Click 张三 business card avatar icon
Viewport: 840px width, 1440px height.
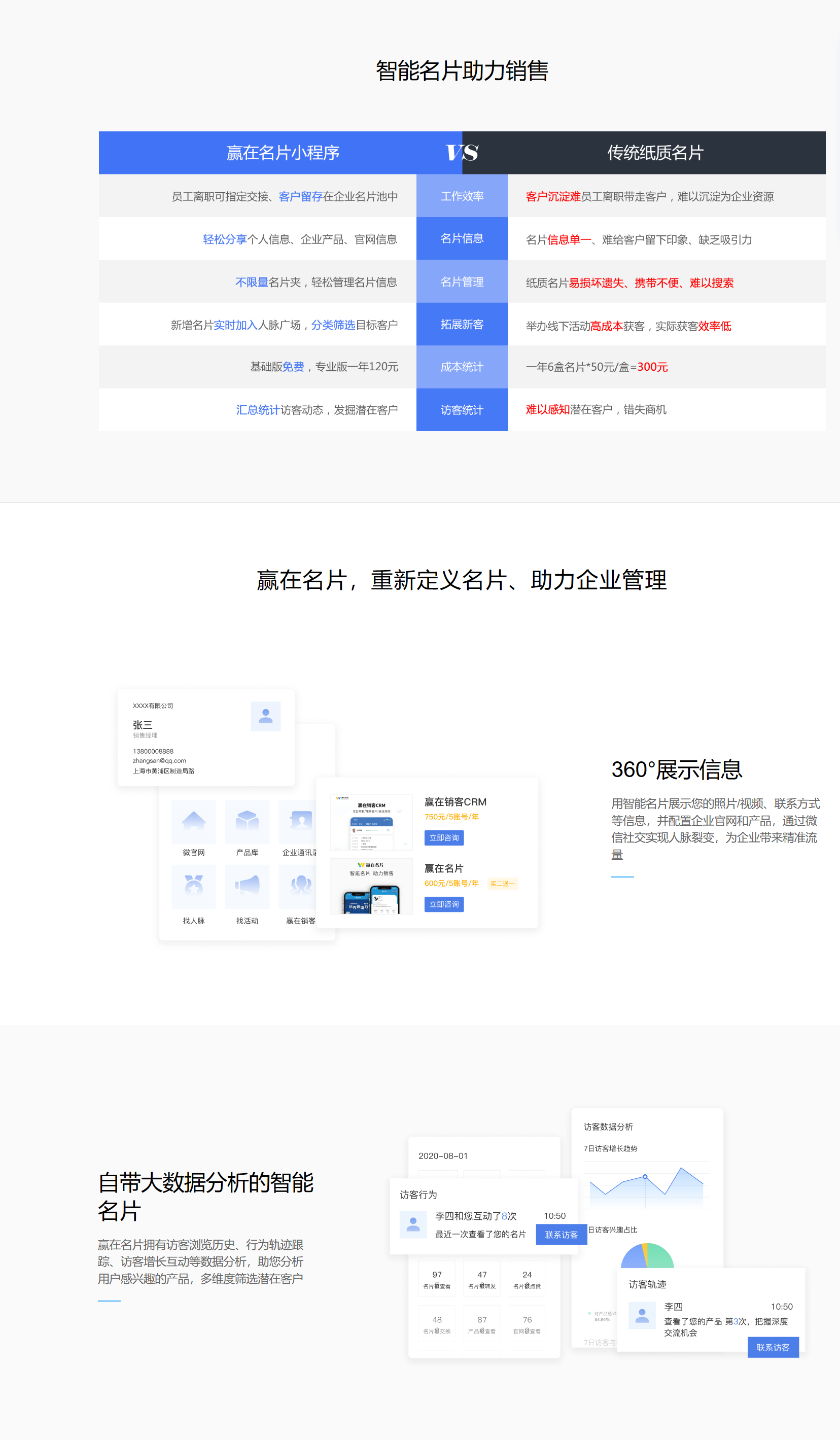pyautogui.click(x=265, y=716)
